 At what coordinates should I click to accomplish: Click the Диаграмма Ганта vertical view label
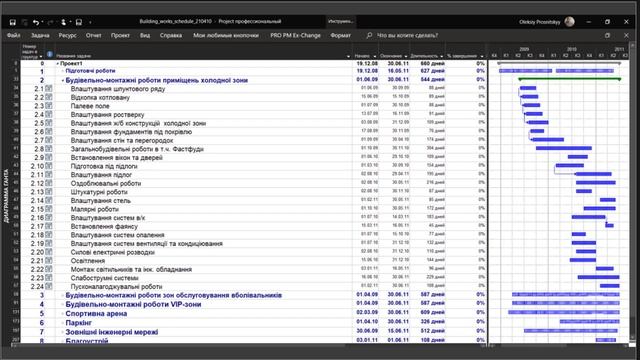coord(6,196)
